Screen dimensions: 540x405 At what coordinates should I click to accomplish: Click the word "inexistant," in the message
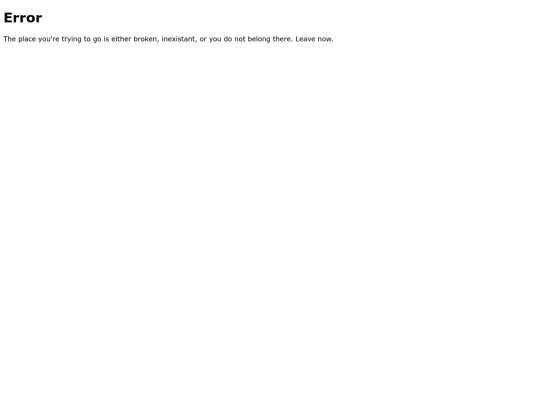(x=179, y=39)
